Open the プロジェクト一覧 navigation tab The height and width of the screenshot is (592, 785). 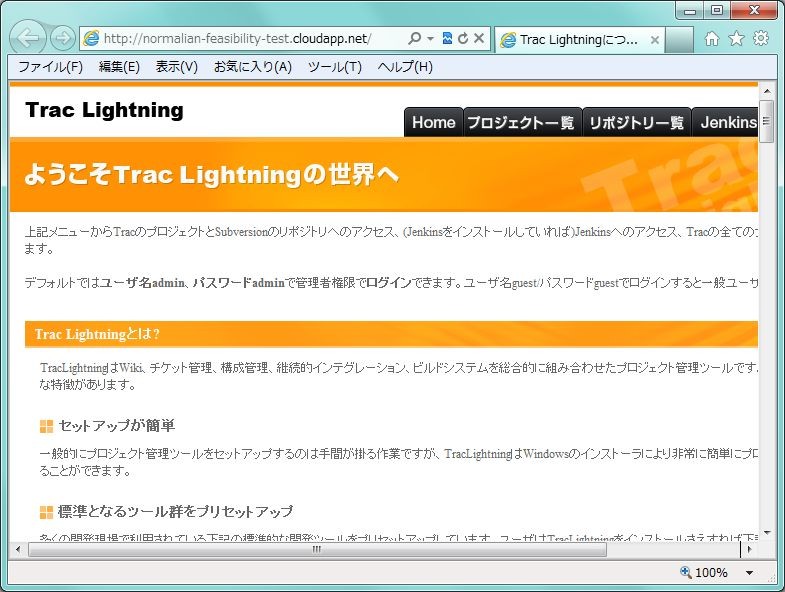(521, 122)
